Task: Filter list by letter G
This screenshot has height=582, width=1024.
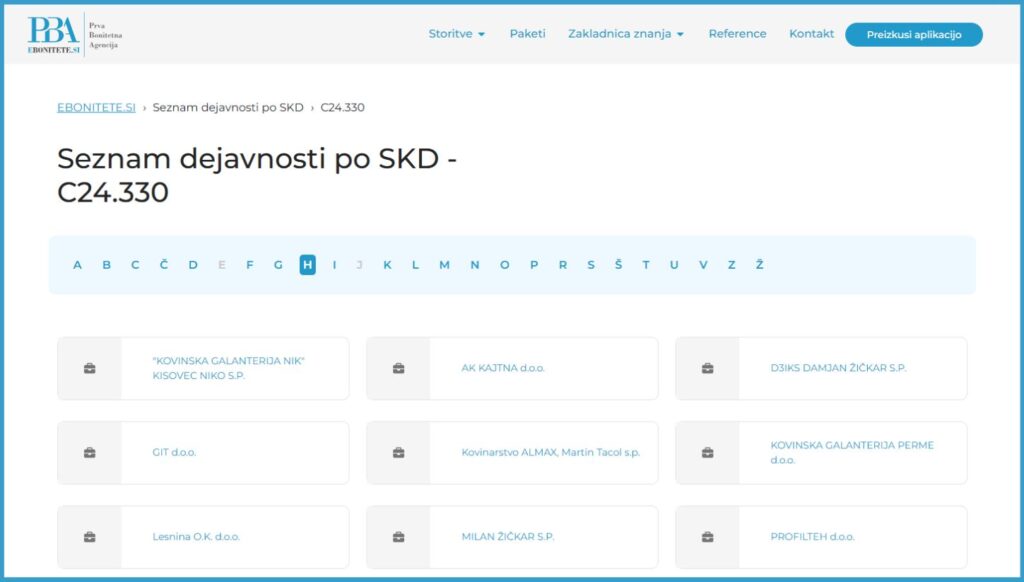Action: tap(278, 265)
